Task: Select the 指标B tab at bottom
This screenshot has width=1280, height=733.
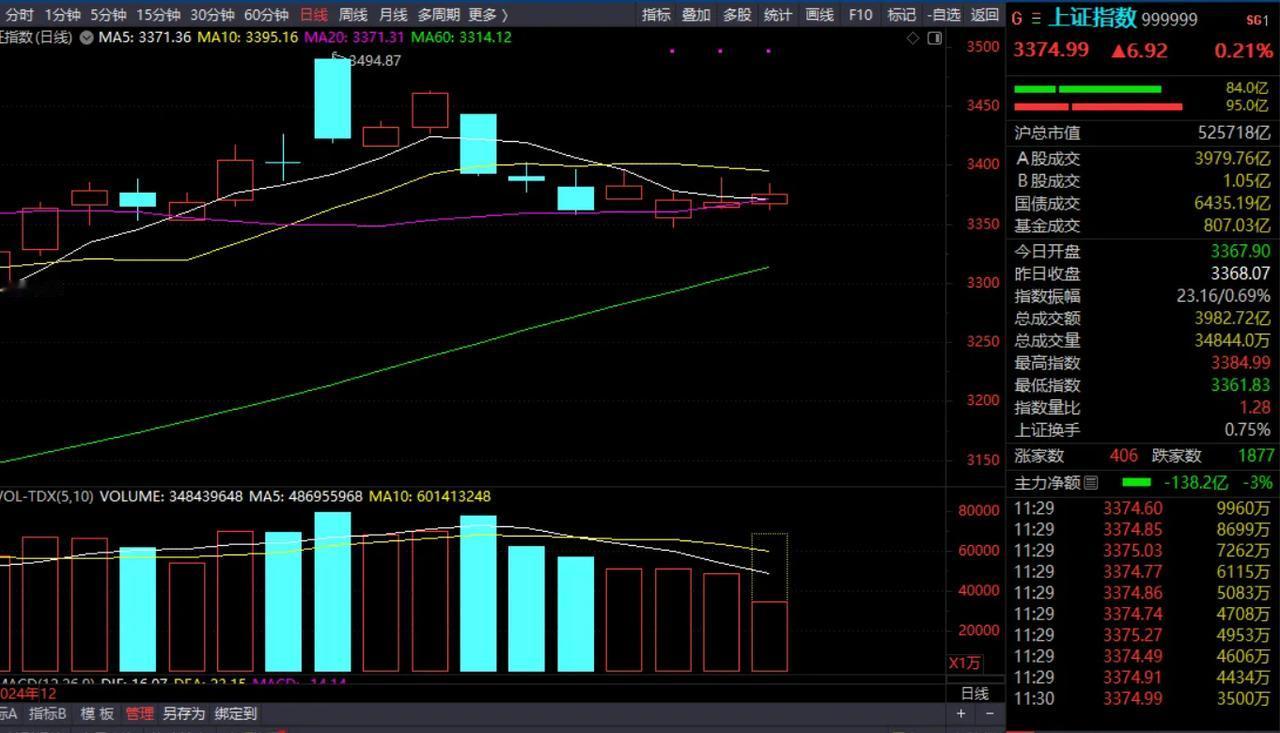Action: (47, 713)
